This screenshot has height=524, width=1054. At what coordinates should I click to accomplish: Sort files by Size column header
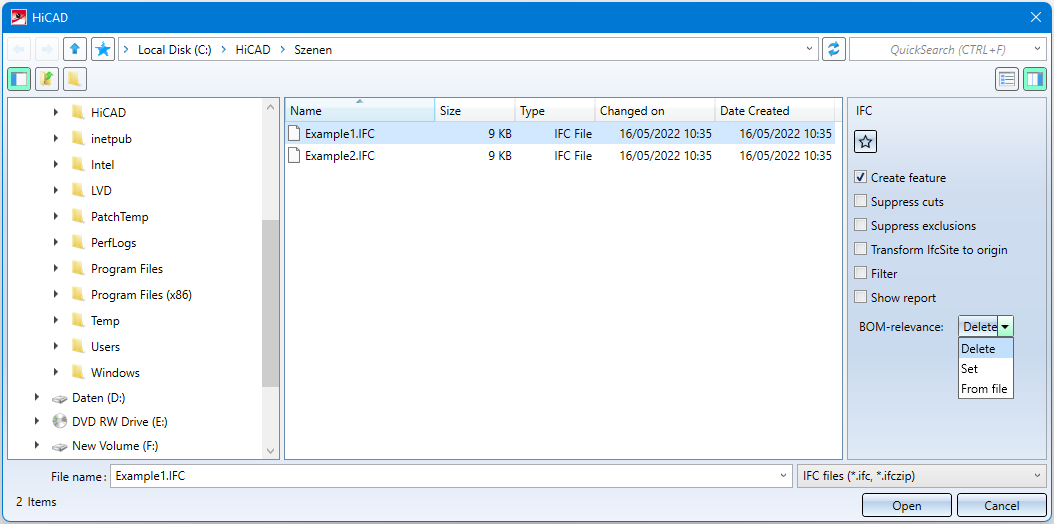pos(475,111)
